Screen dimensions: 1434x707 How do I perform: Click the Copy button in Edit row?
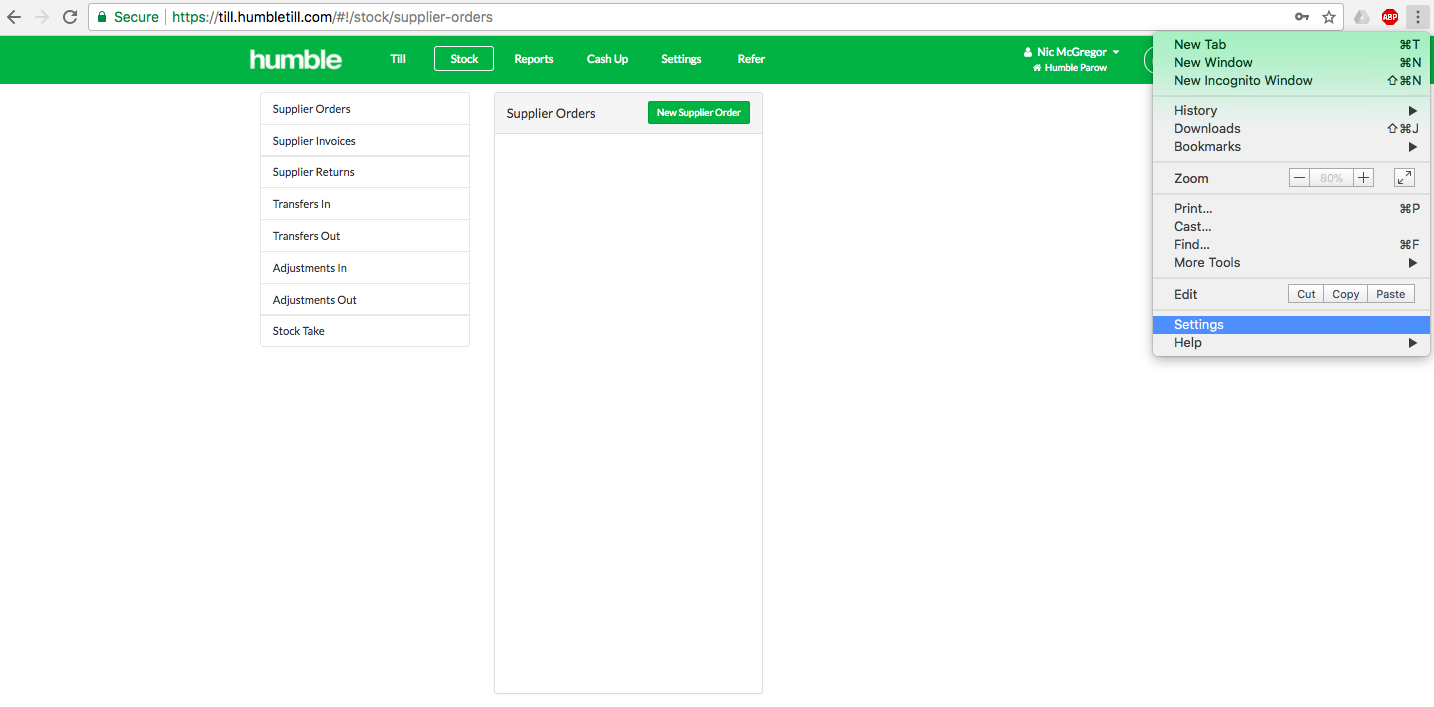pyautogui.click(x=1346, y=294)
